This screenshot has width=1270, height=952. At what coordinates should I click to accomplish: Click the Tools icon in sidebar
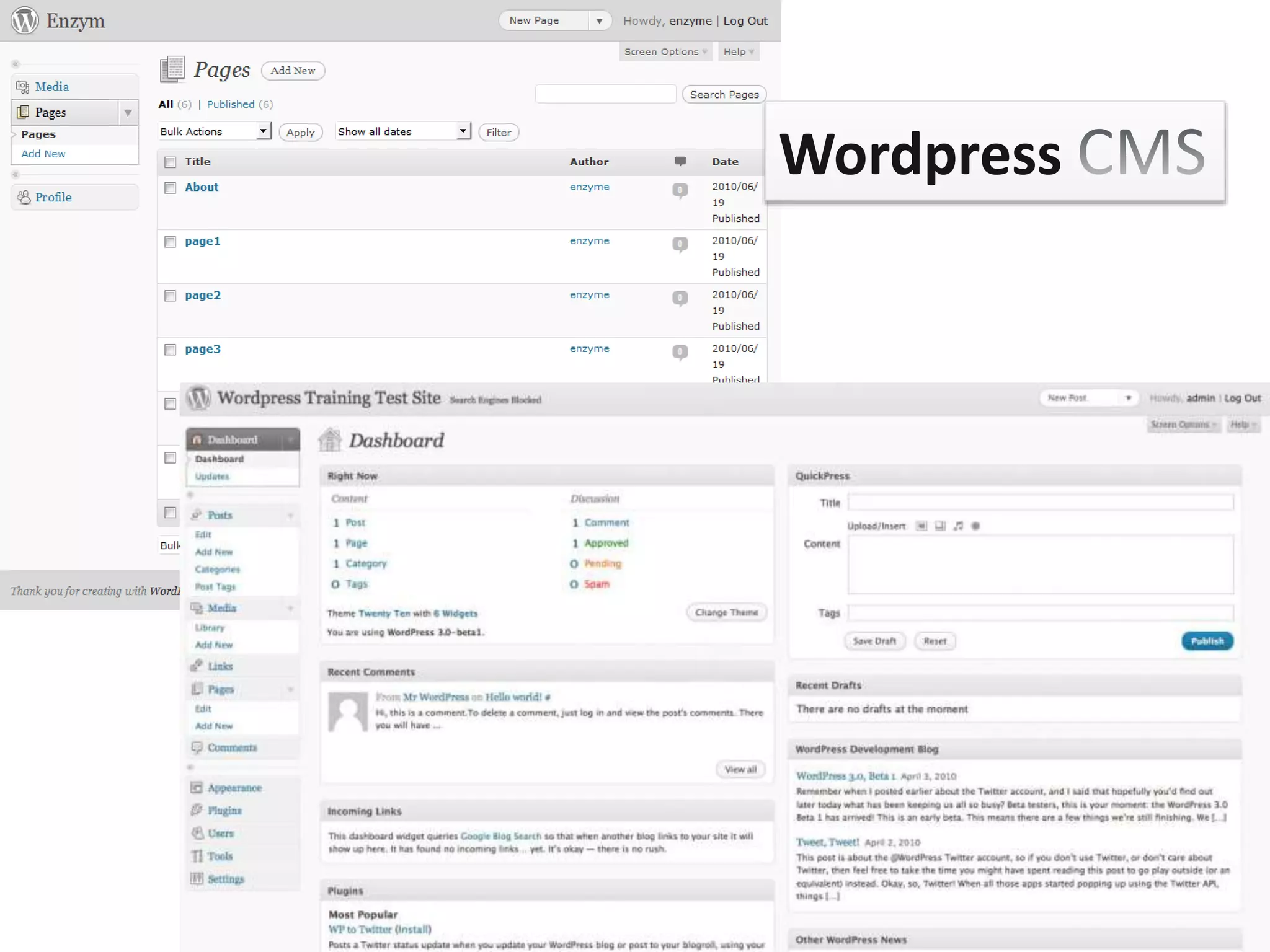pos(197,856)
